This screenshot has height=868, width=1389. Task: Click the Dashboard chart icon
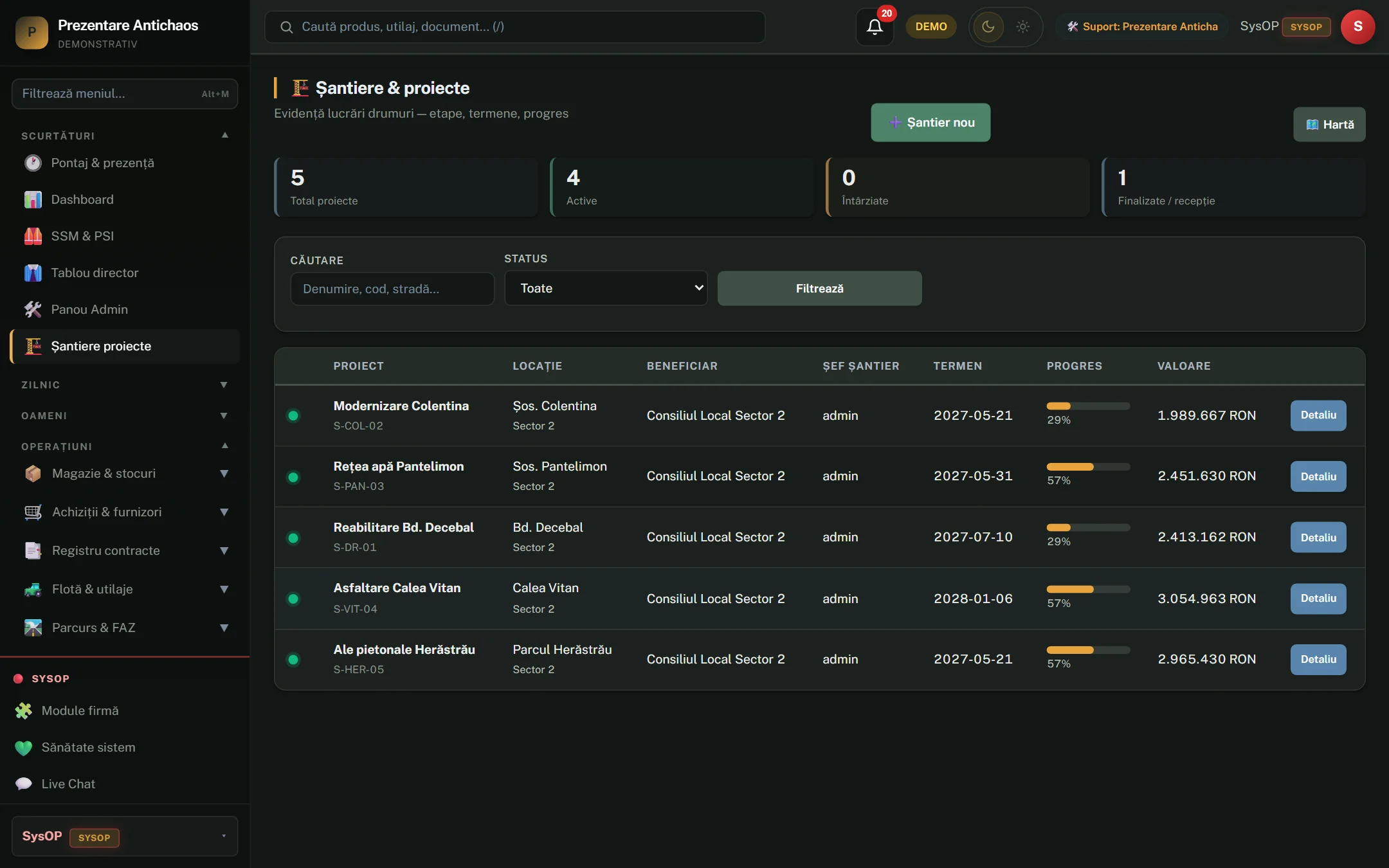click(x=33, y=200)
